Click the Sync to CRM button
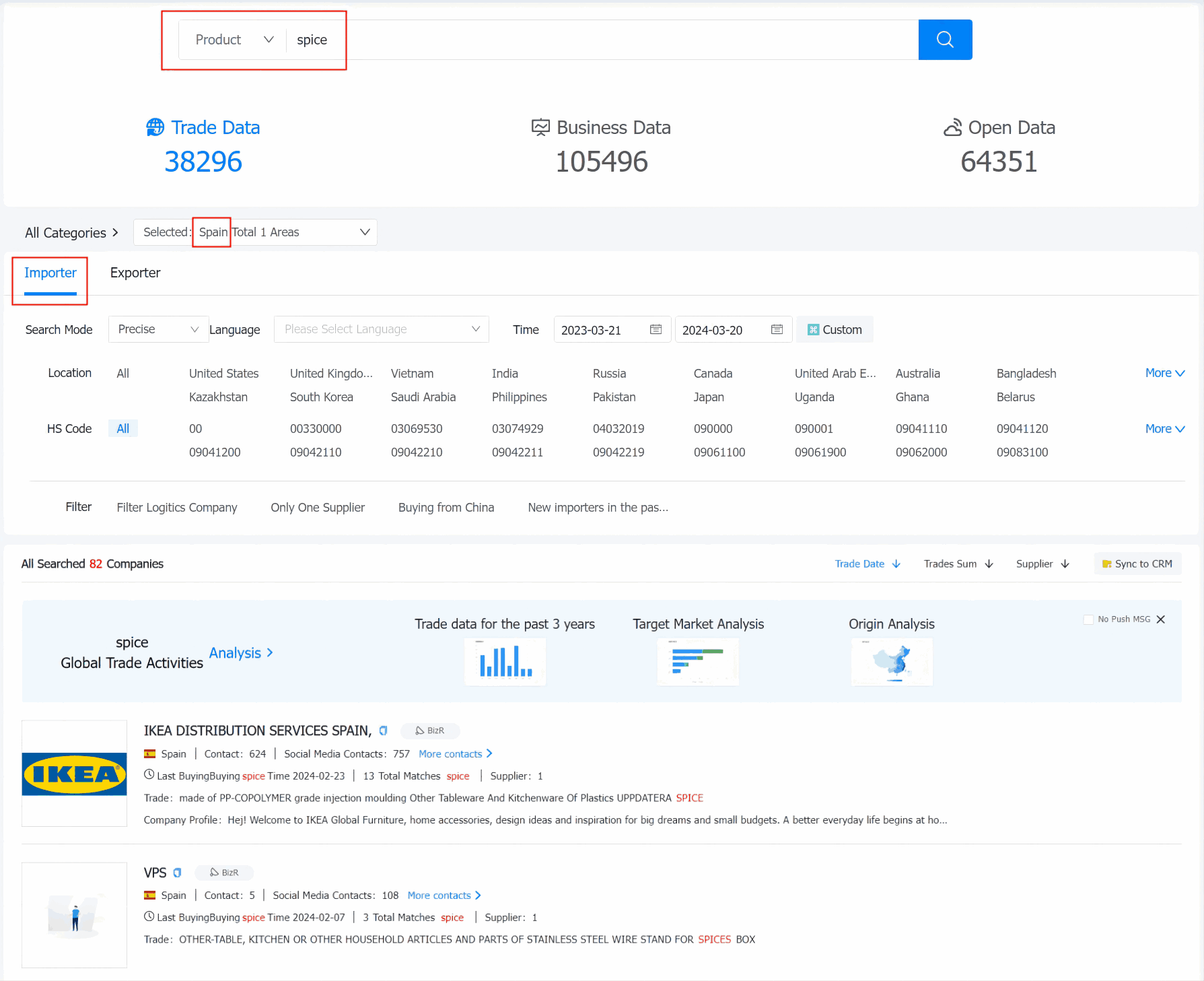Screen dimensions: 1204x981 (1137, 564)
